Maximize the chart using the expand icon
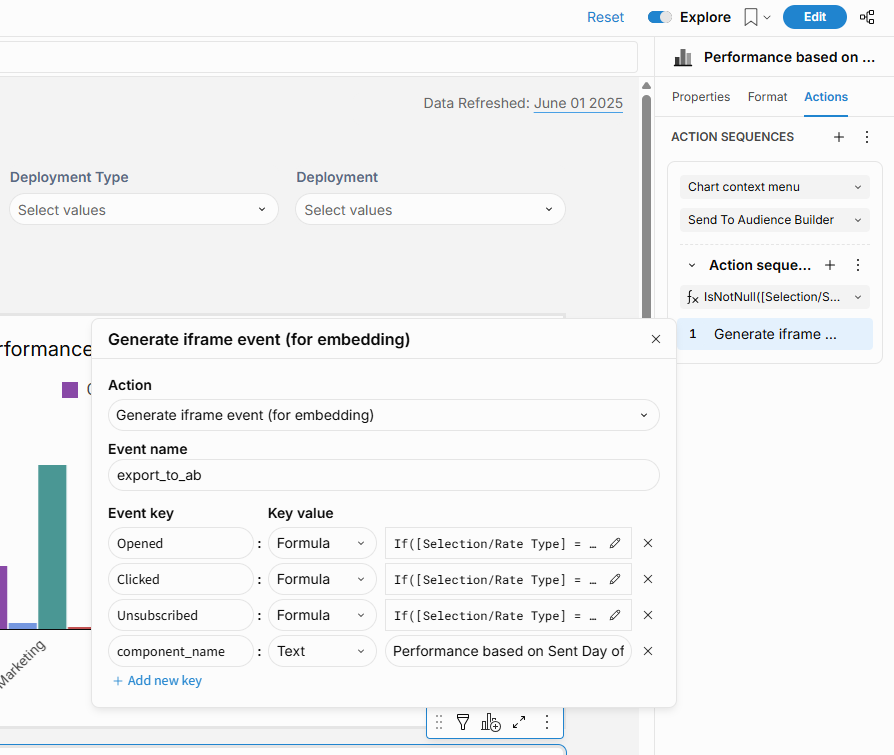Image resolution: width=894 pixels, height=755 pixels. [x=519, y=722]
